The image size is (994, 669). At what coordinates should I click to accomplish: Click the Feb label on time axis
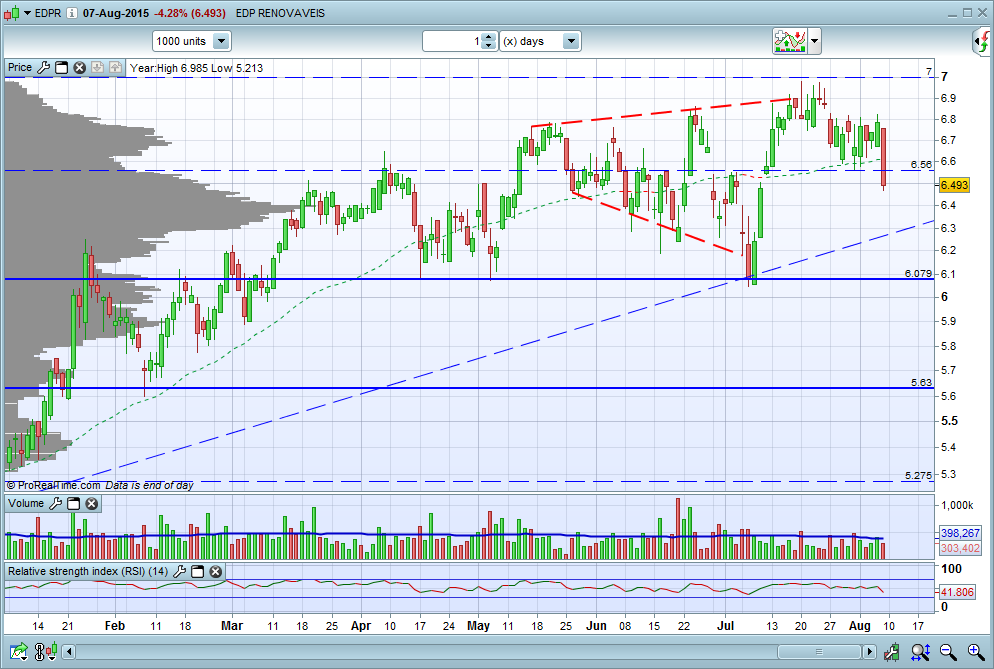tap(115, 626)
